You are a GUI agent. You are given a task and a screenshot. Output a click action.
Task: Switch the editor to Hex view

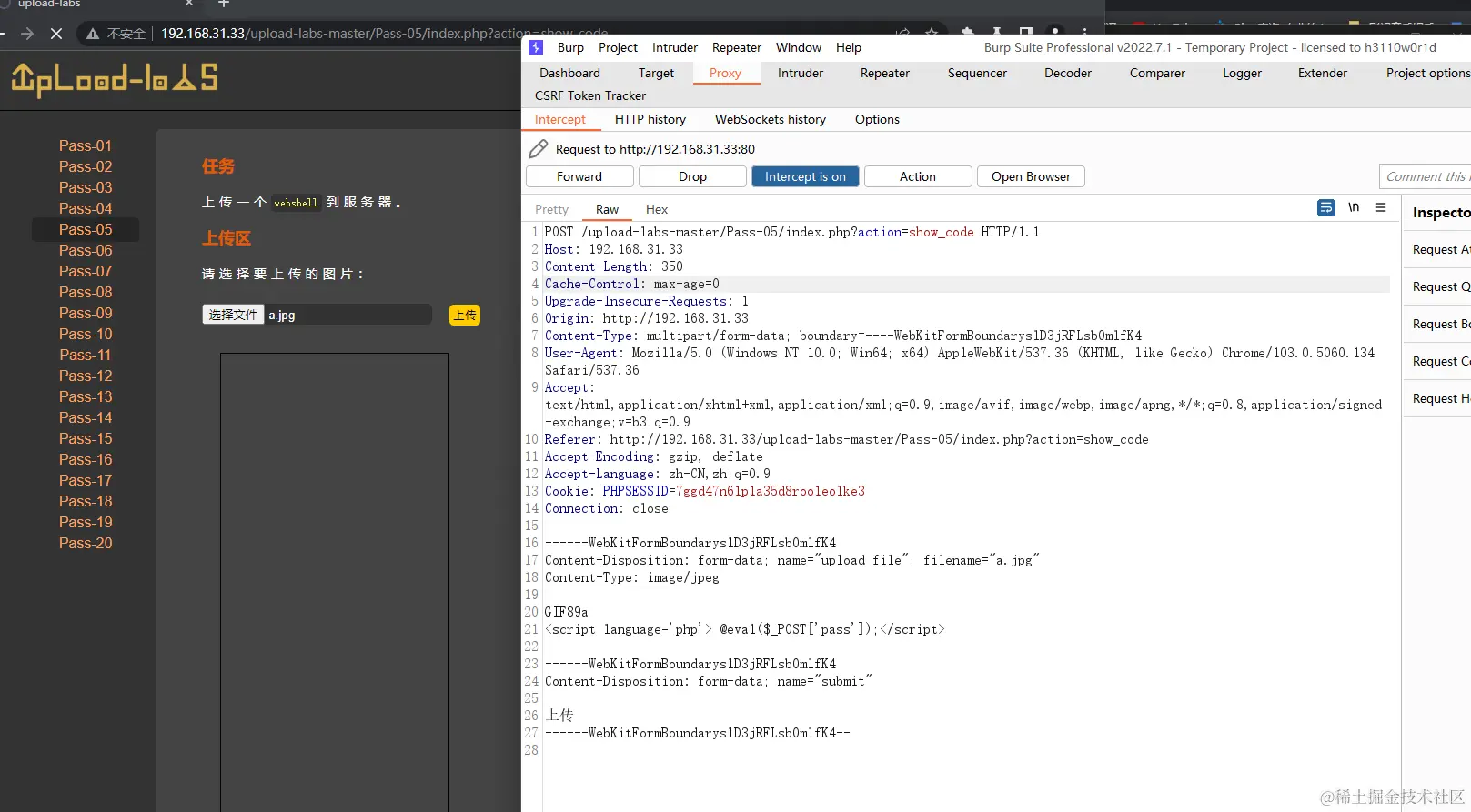pos(657,209)
